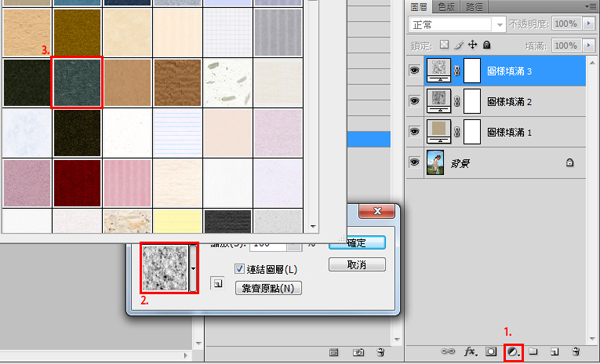Image resolution: width=600 pixels, height=364 pixels.
Task: Delete the layer with the Layers panel trash icon
Action: coord(576,351)
